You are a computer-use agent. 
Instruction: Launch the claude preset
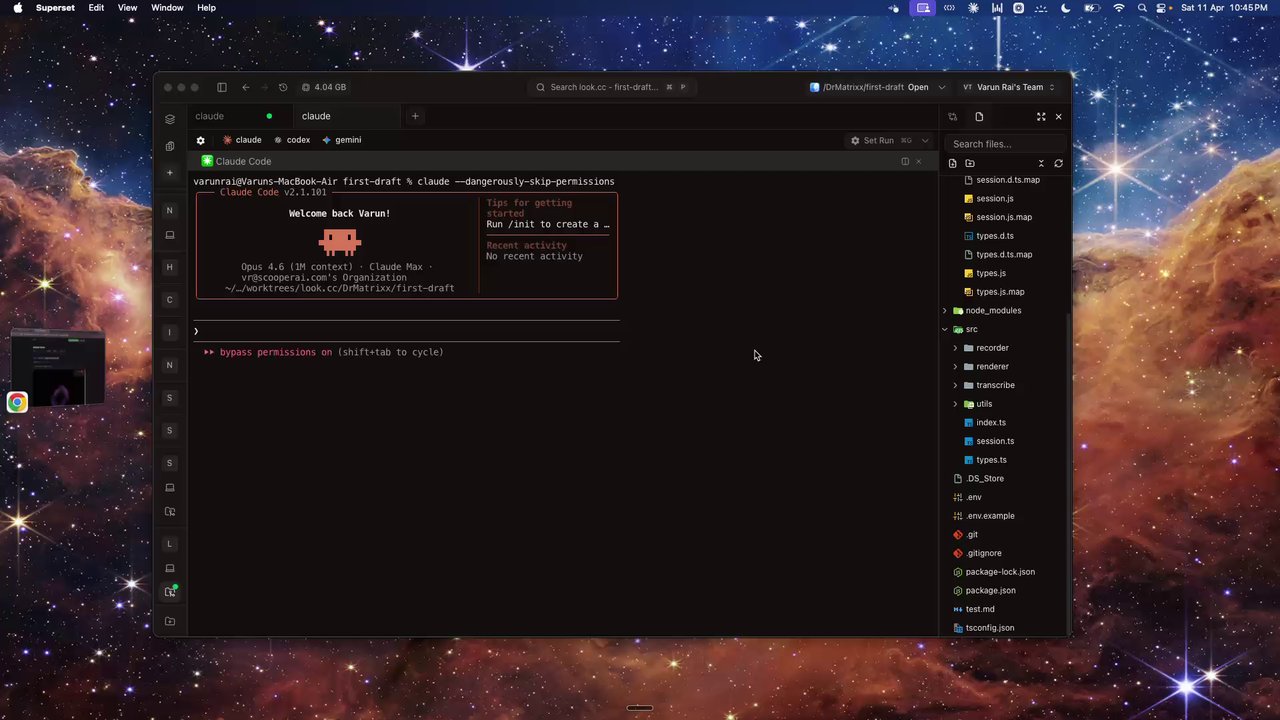pos(242,140)
